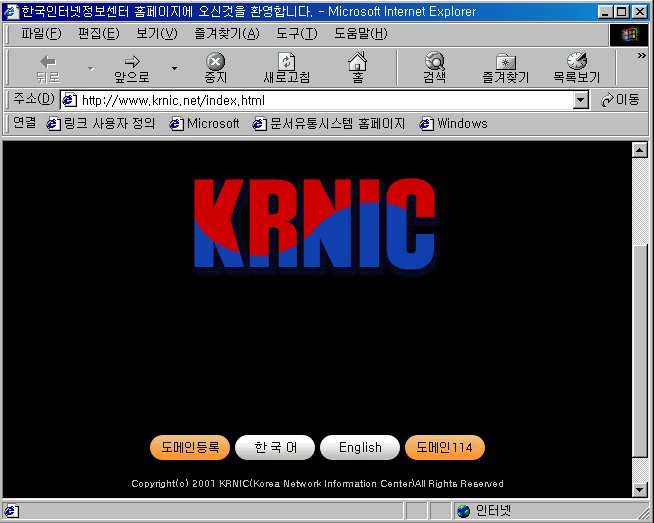Viewport: 654px width, 523px height.
Task: Open the 즐겨찾기 favorites folder icon
Action: coord(506,62)
